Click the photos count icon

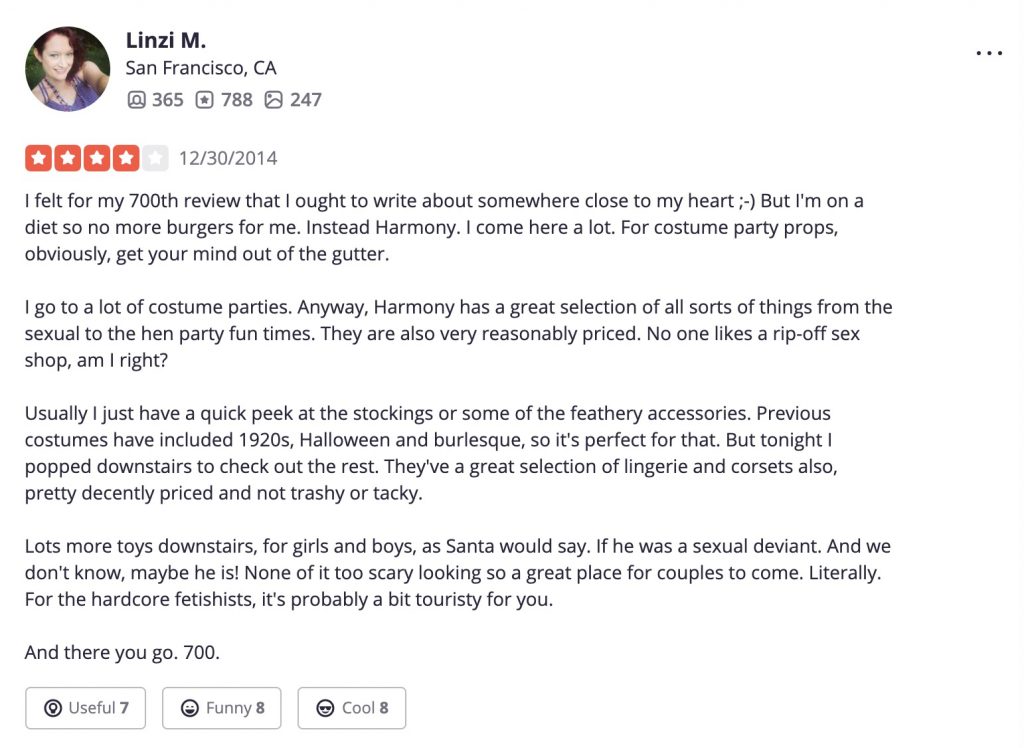pyautogui.click(x=274, y=100)
